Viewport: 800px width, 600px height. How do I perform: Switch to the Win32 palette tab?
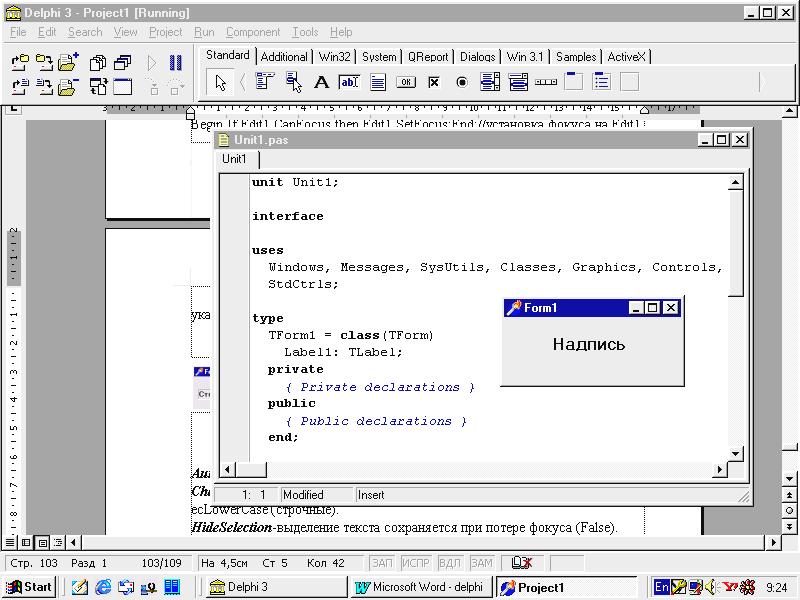pyautogui.click(x=334, y=57)
